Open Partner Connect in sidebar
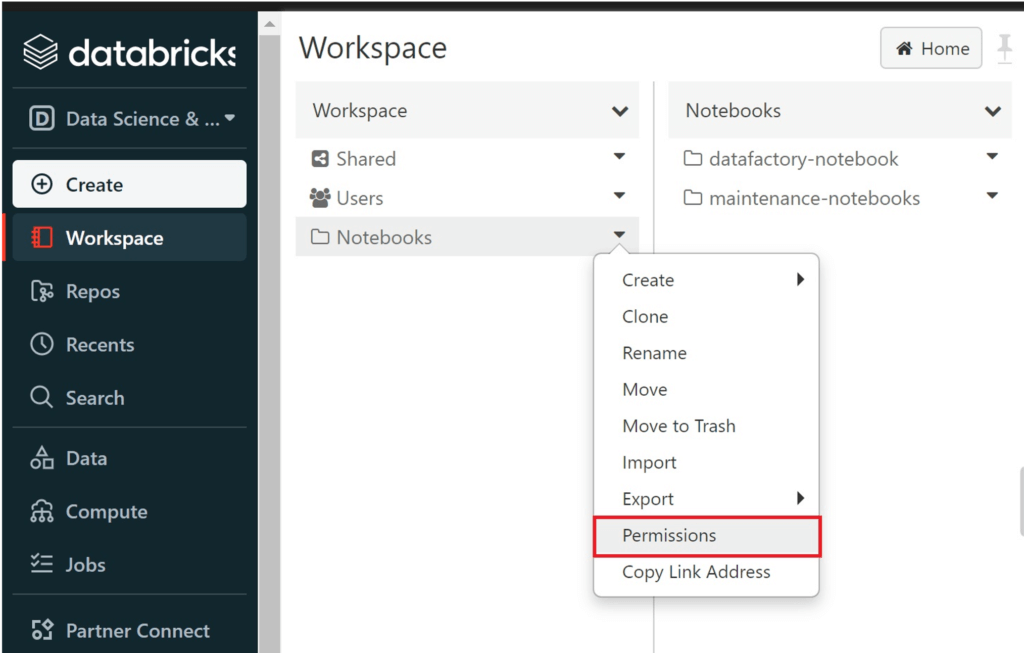This screenshot has width=1024, height=653. pyautogui.click(x=137, y=631)
